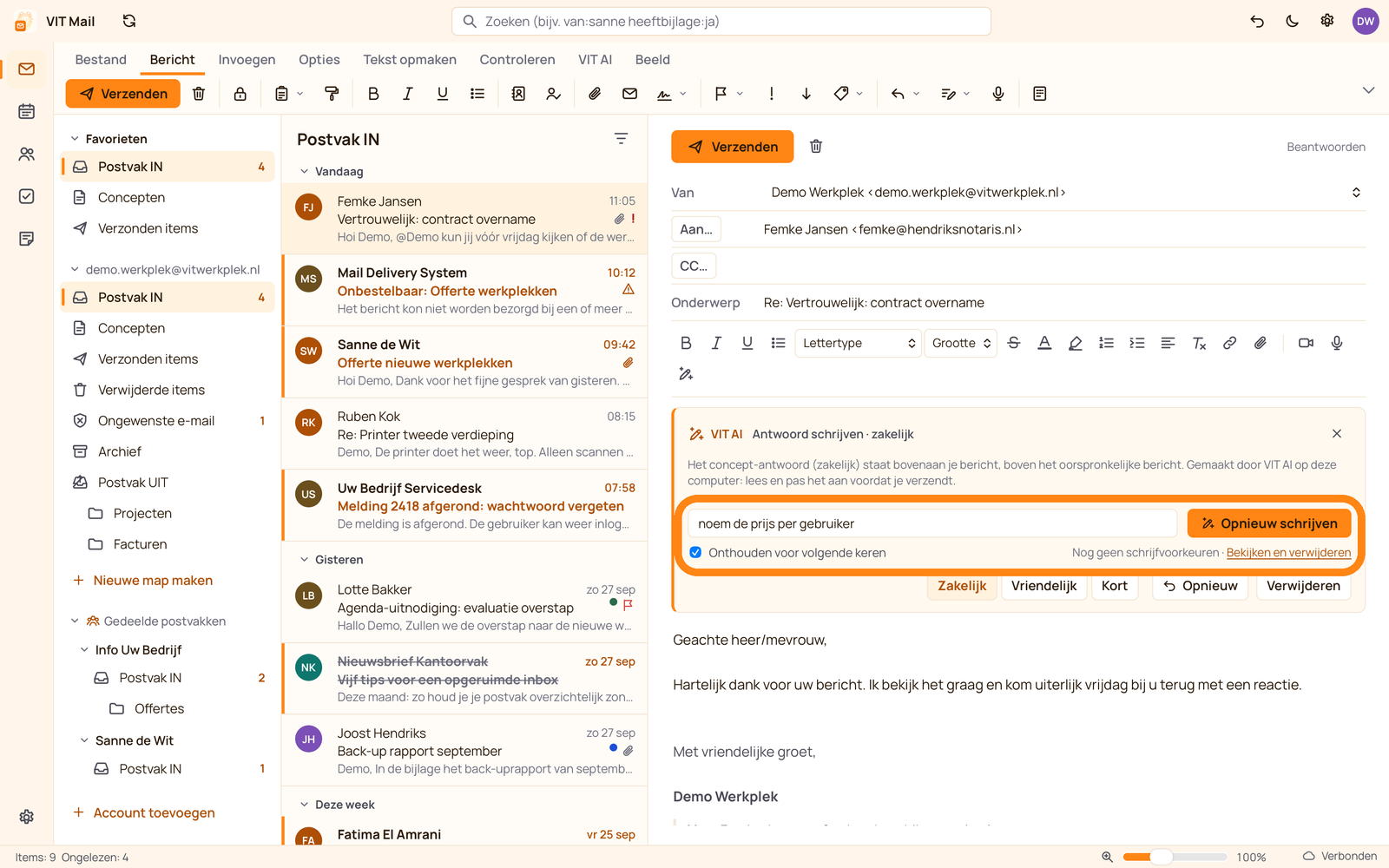Toggle bold in compose toolbar
This screenshot has height=868, width=1389.
coord(686,343)
